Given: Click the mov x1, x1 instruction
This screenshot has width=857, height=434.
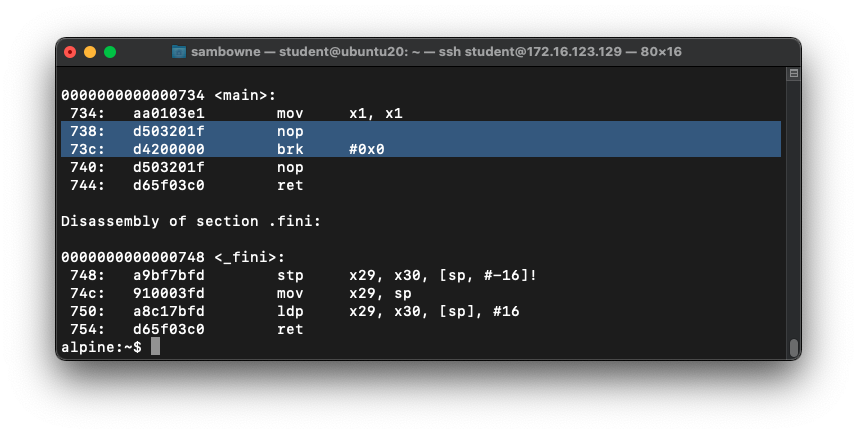Looking at the screenshot, I should click(340, 113).
